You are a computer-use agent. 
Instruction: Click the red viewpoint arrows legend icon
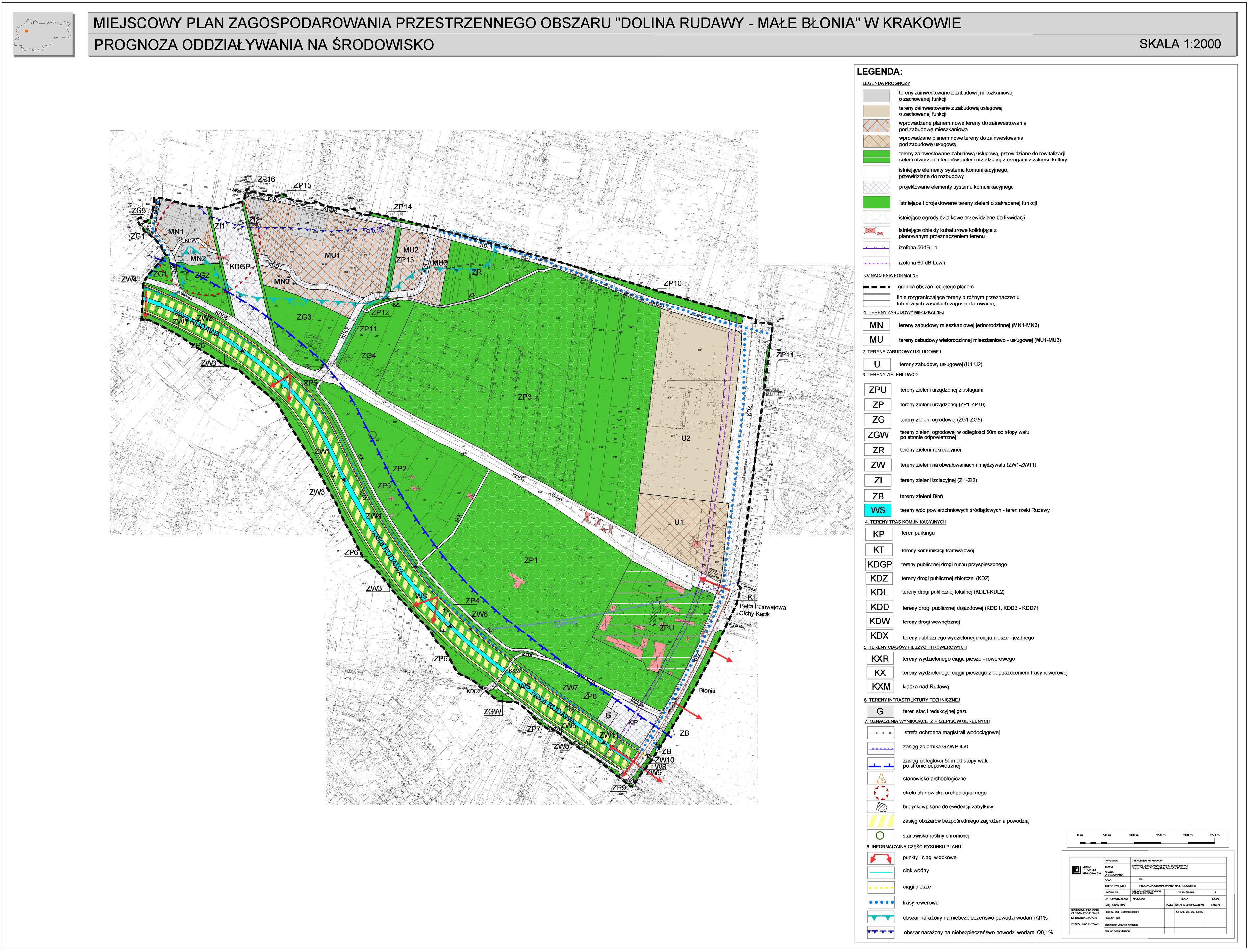880,859
